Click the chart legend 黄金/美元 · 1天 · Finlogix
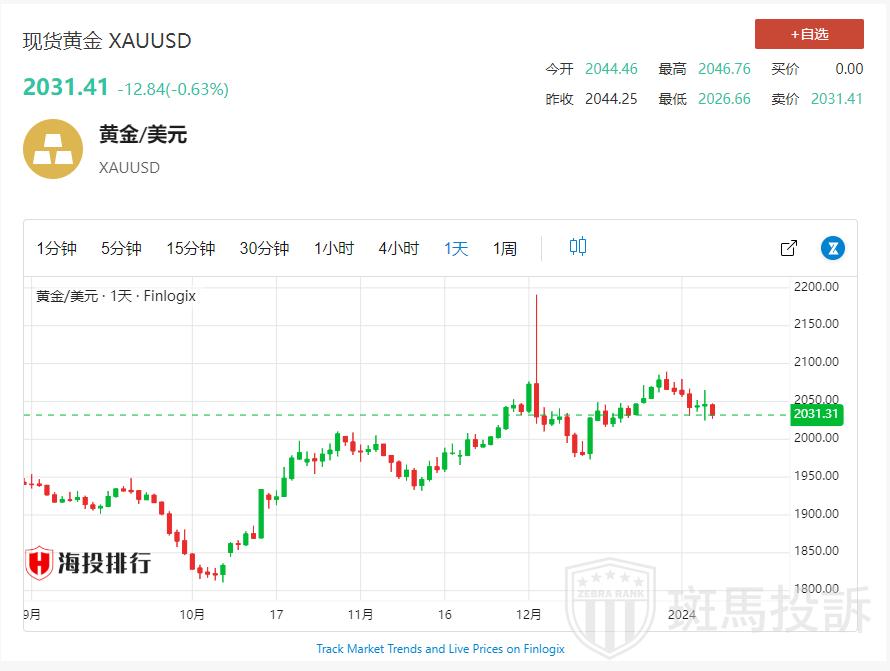The width and height of the screenshot is (890, 671). coord(116,296)
